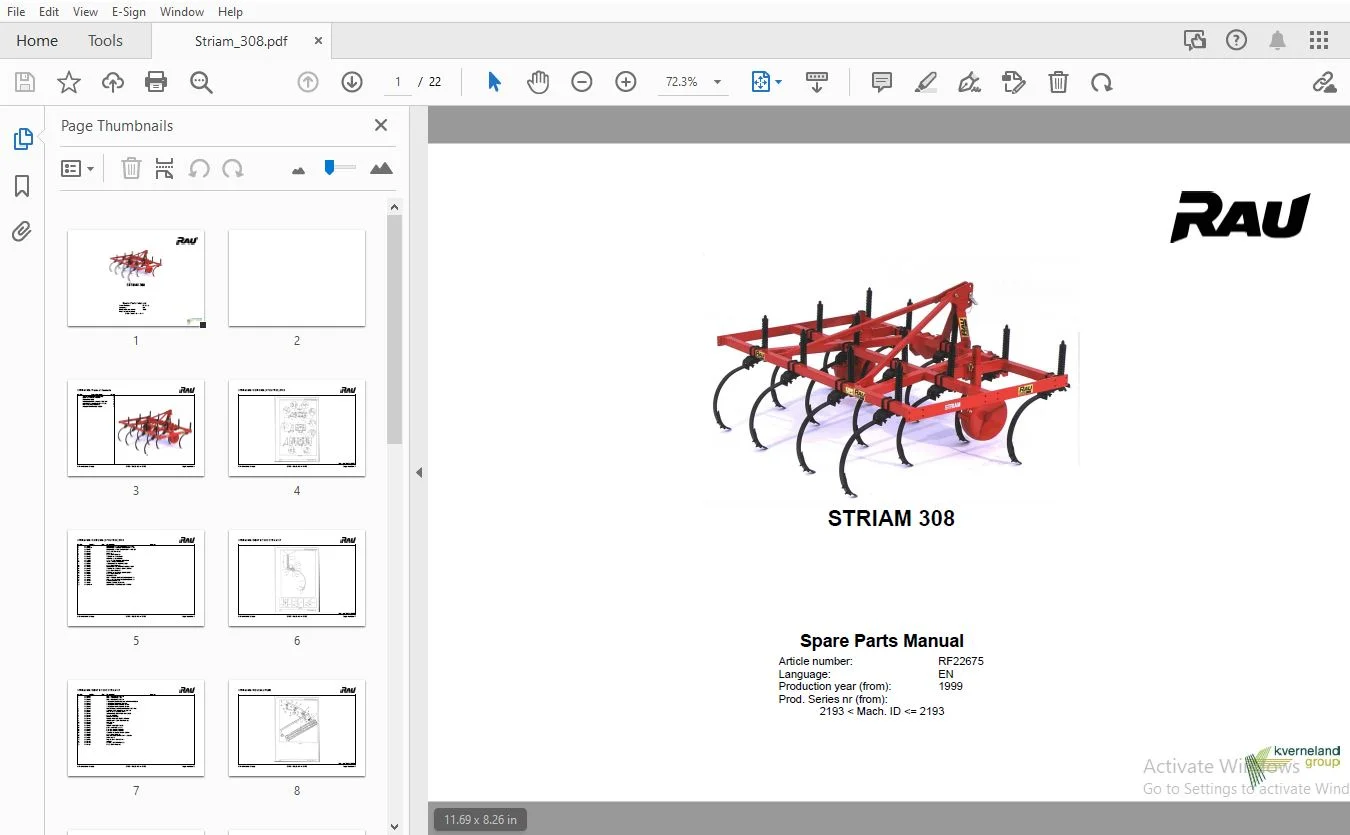Switch to the Home tab
This screenshot has width=1350, height=835.
point(37,41)
